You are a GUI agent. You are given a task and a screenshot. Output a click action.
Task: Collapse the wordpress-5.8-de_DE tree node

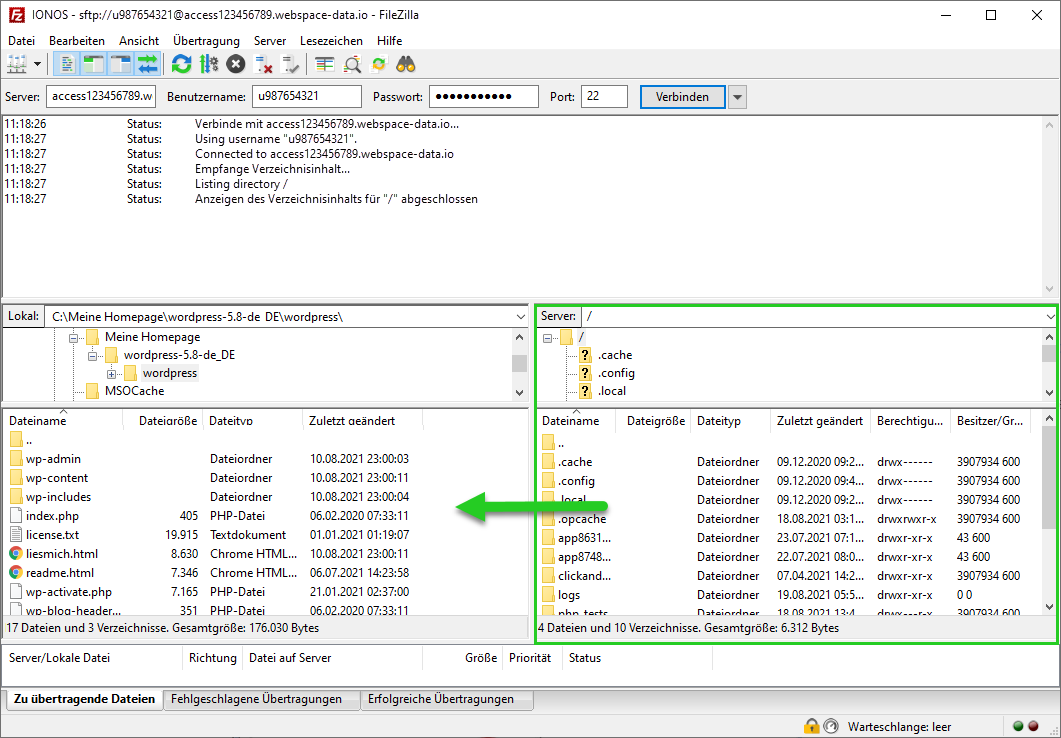click(93, 355)
